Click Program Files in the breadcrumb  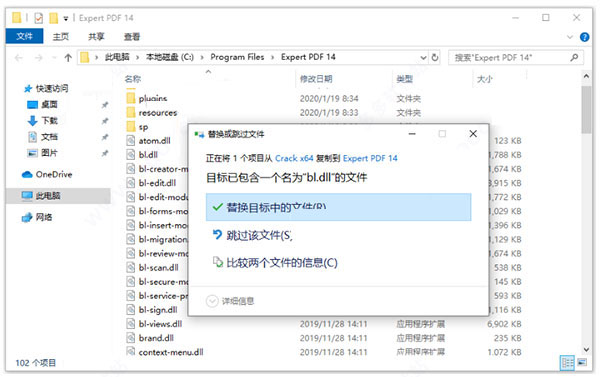pos(237,57)
